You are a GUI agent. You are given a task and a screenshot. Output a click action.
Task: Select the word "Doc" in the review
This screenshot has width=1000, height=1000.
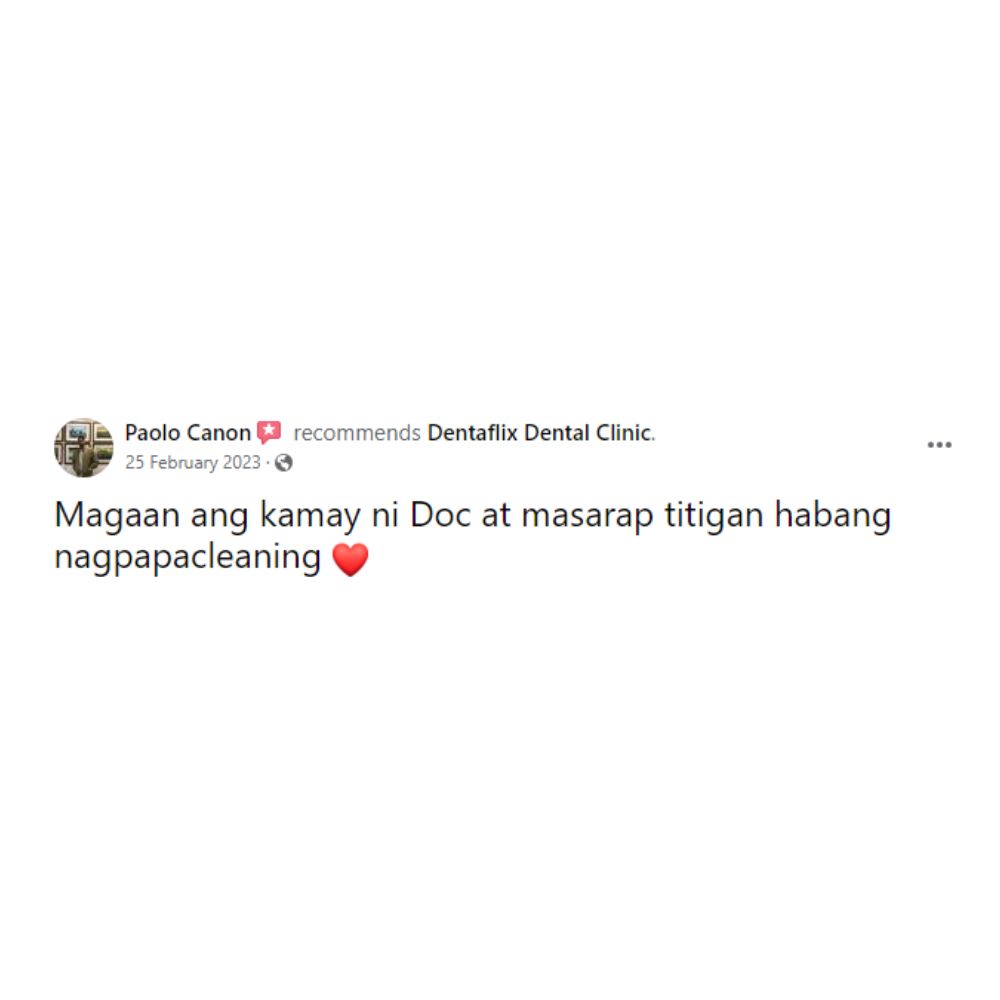[440, 514]
